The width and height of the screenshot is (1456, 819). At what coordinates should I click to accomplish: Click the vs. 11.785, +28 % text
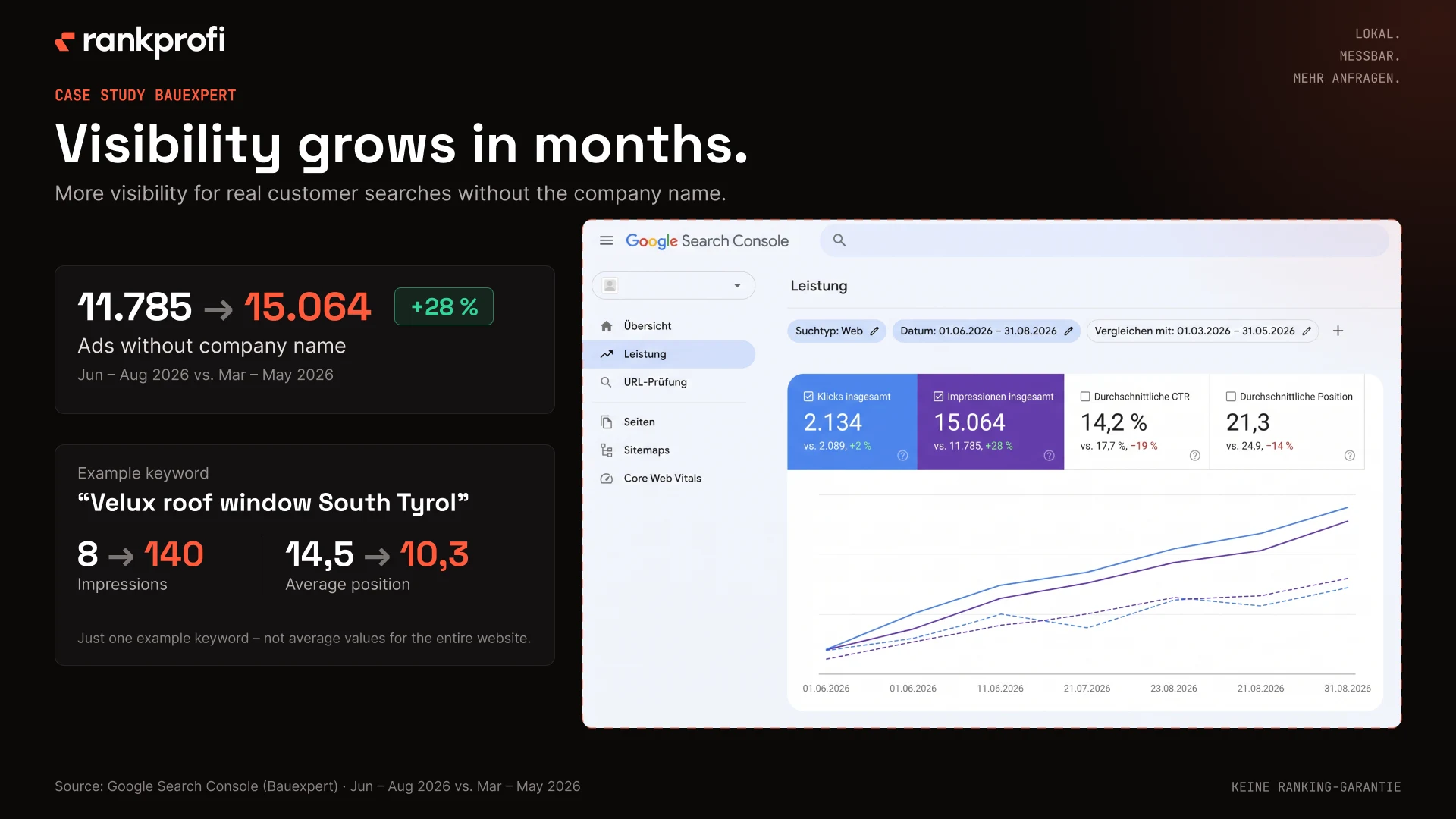(x=973, y=446)
